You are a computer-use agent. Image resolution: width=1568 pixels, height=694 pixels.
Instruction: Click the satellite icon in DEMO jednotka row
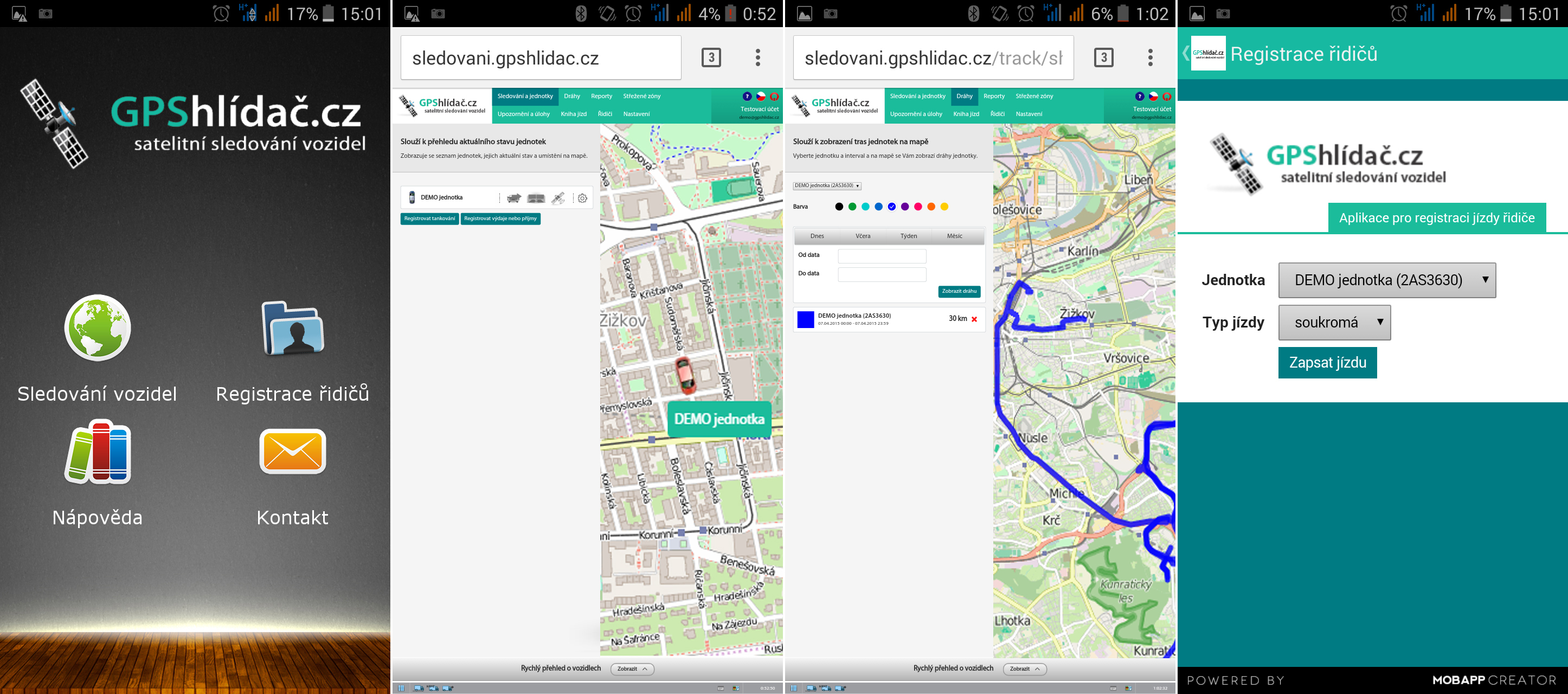(557, 198)
